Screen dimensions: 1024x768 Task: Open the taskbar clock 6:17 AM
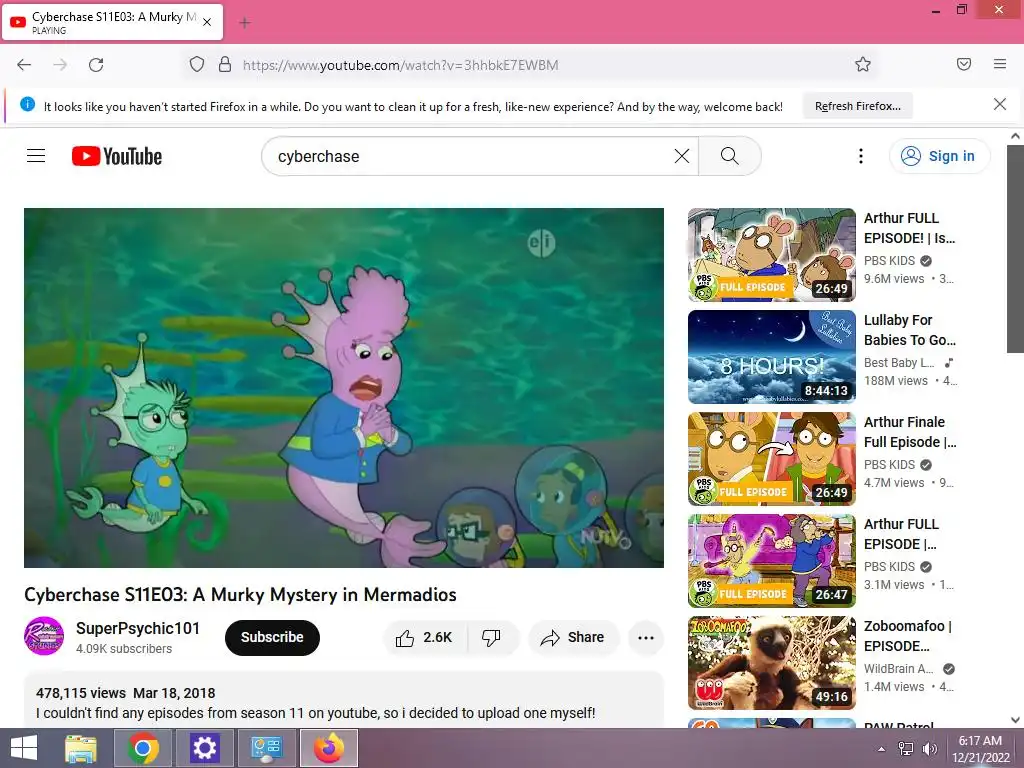click(x=980, y=749)
